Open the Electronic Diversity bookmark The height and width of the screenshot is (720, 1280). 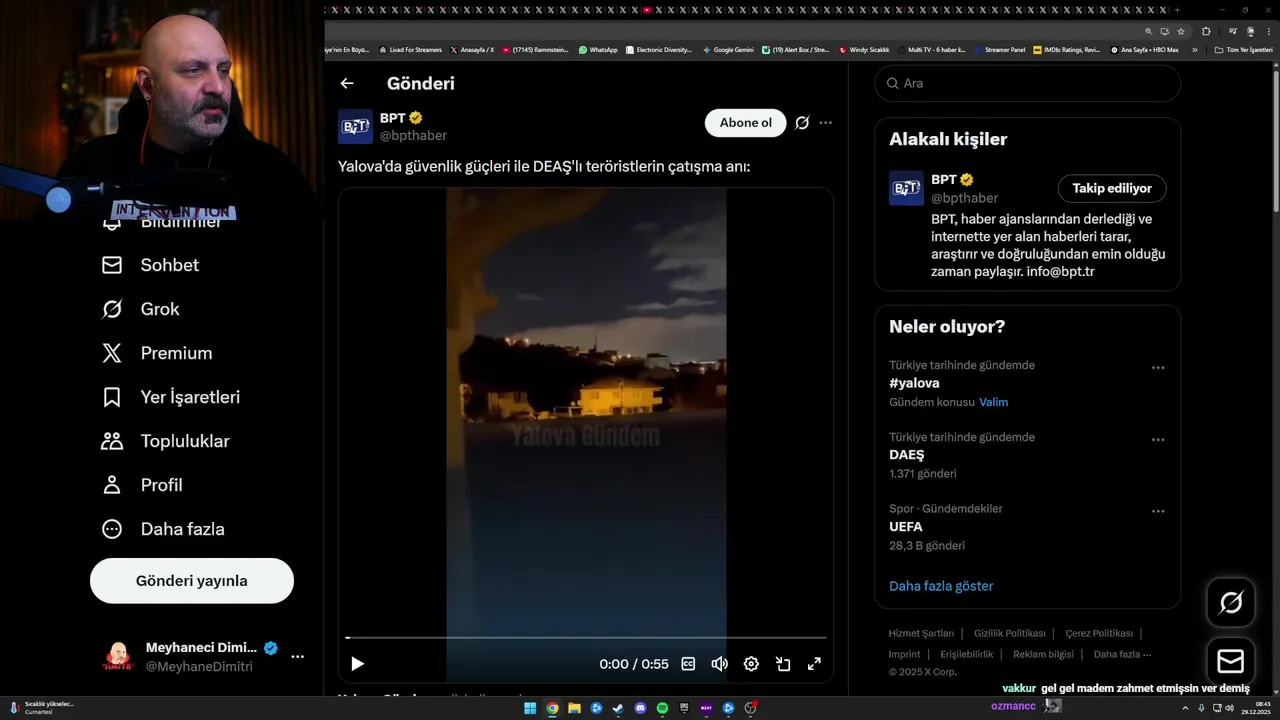[x=658, y=50]
